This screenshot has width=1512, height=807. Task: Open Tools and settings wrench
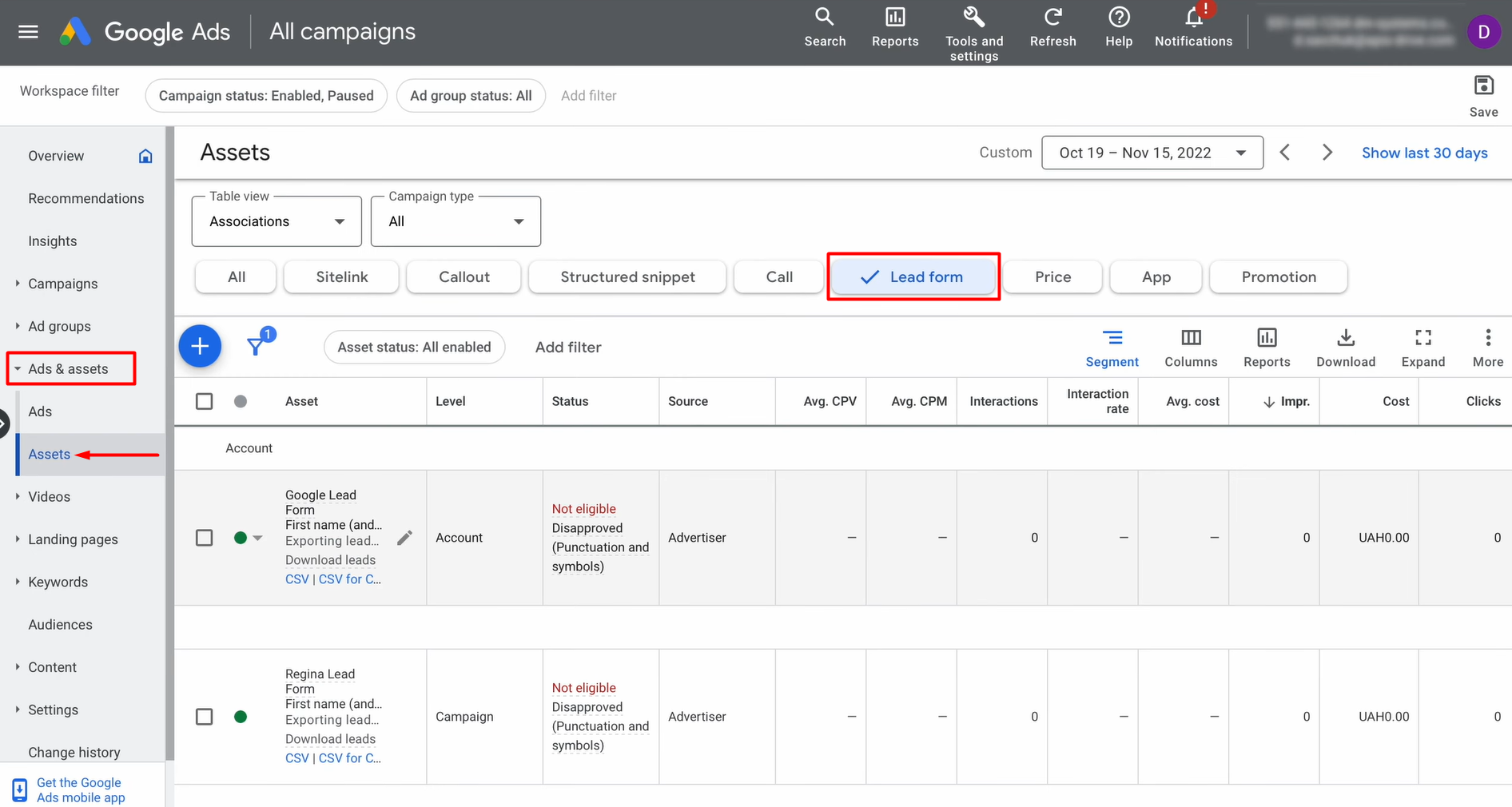(973, 18)
